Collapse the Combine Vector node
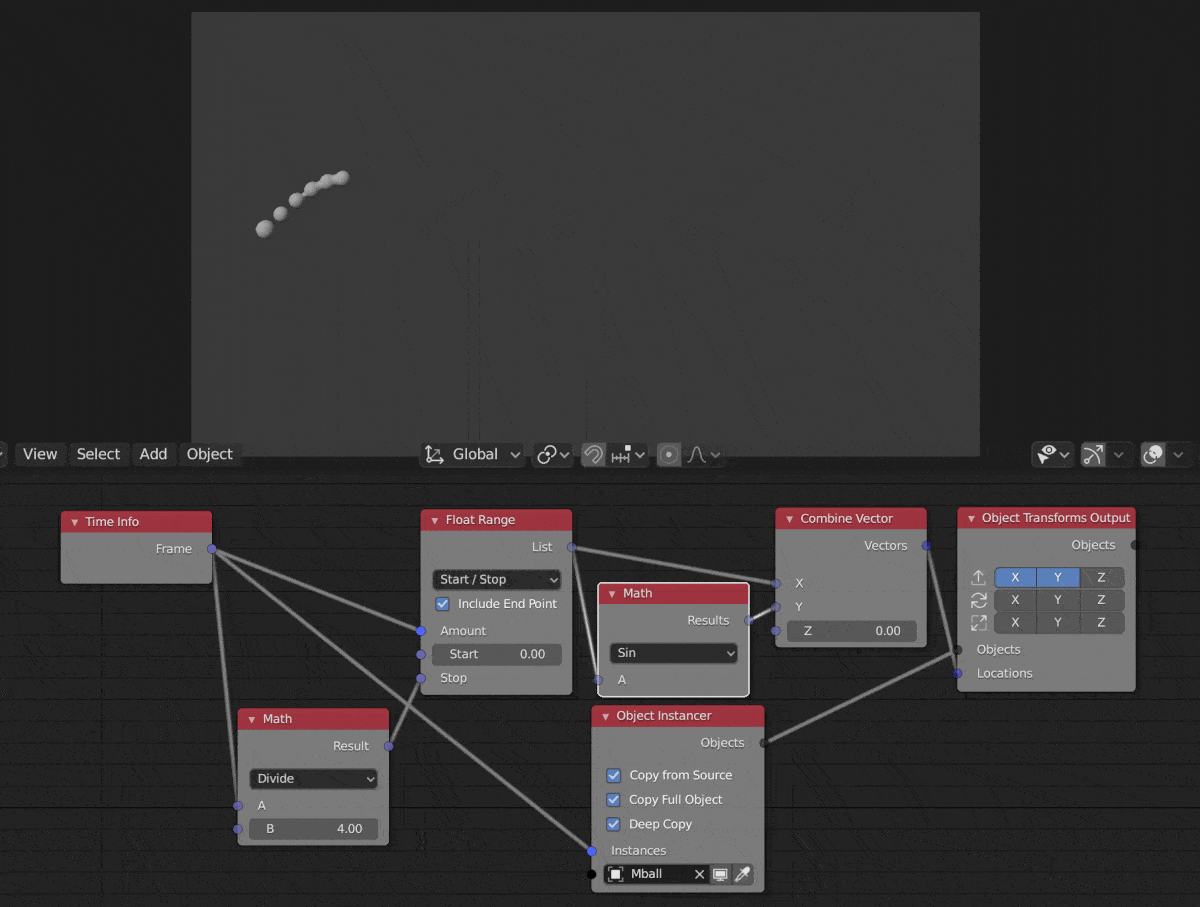The width and height of the screenshot is (1200, 907). tap(789, 519)
